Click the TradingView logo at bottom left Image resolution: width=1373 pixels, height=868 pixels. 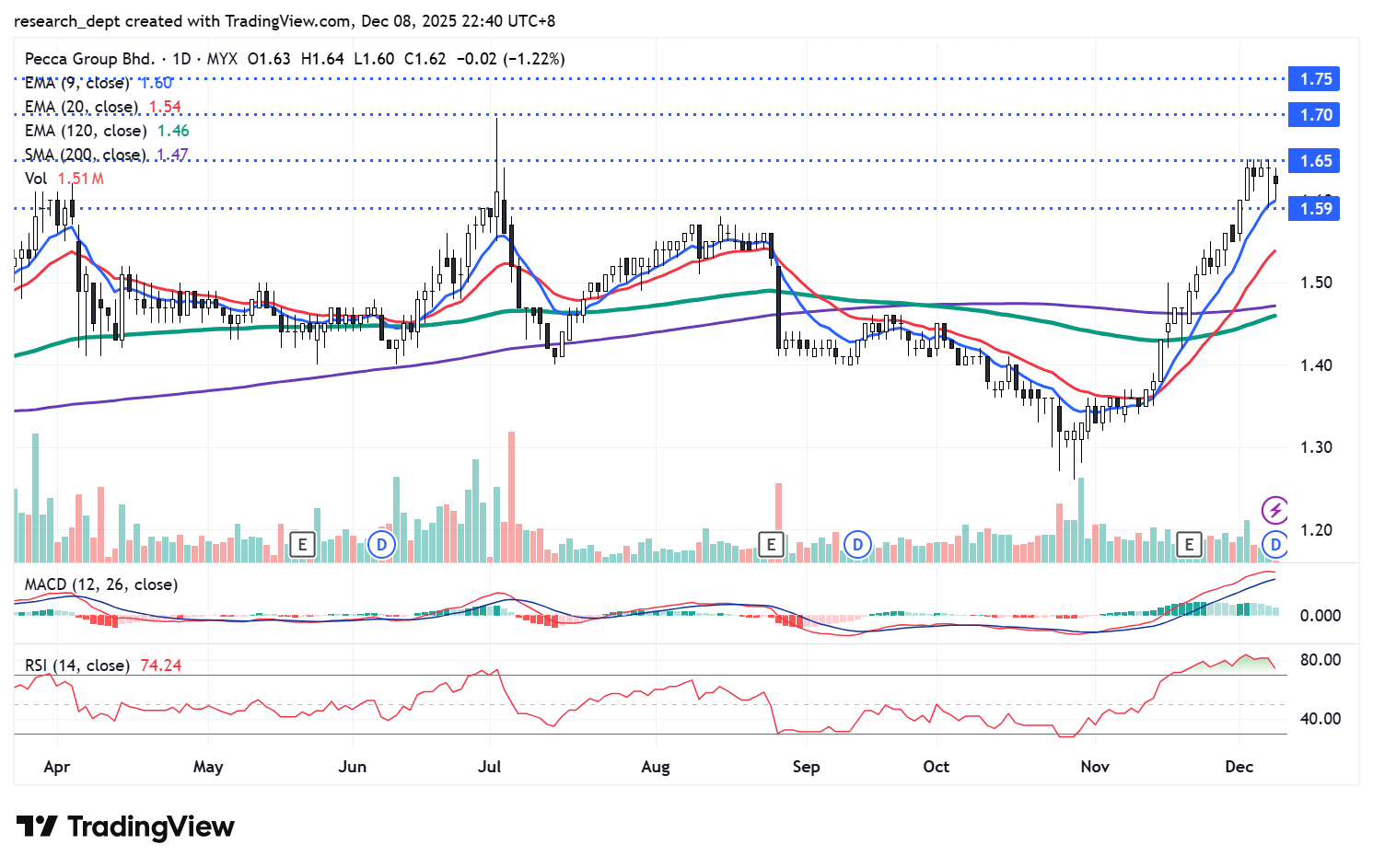[x=125, y=827]
